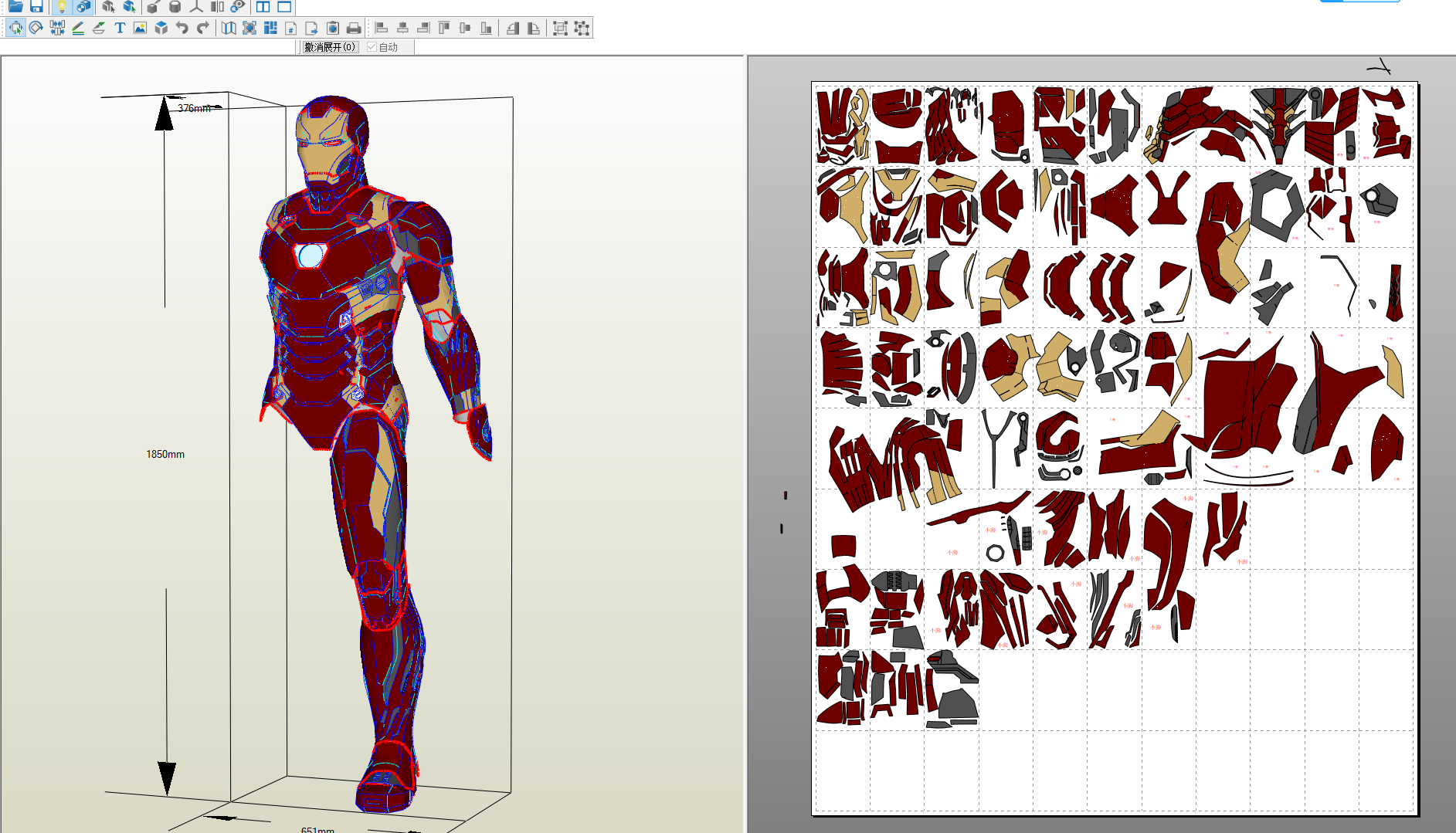Click the page number sheet icon
The image size is (1456, 833).
pyautogui.click(x=291, y=29)
